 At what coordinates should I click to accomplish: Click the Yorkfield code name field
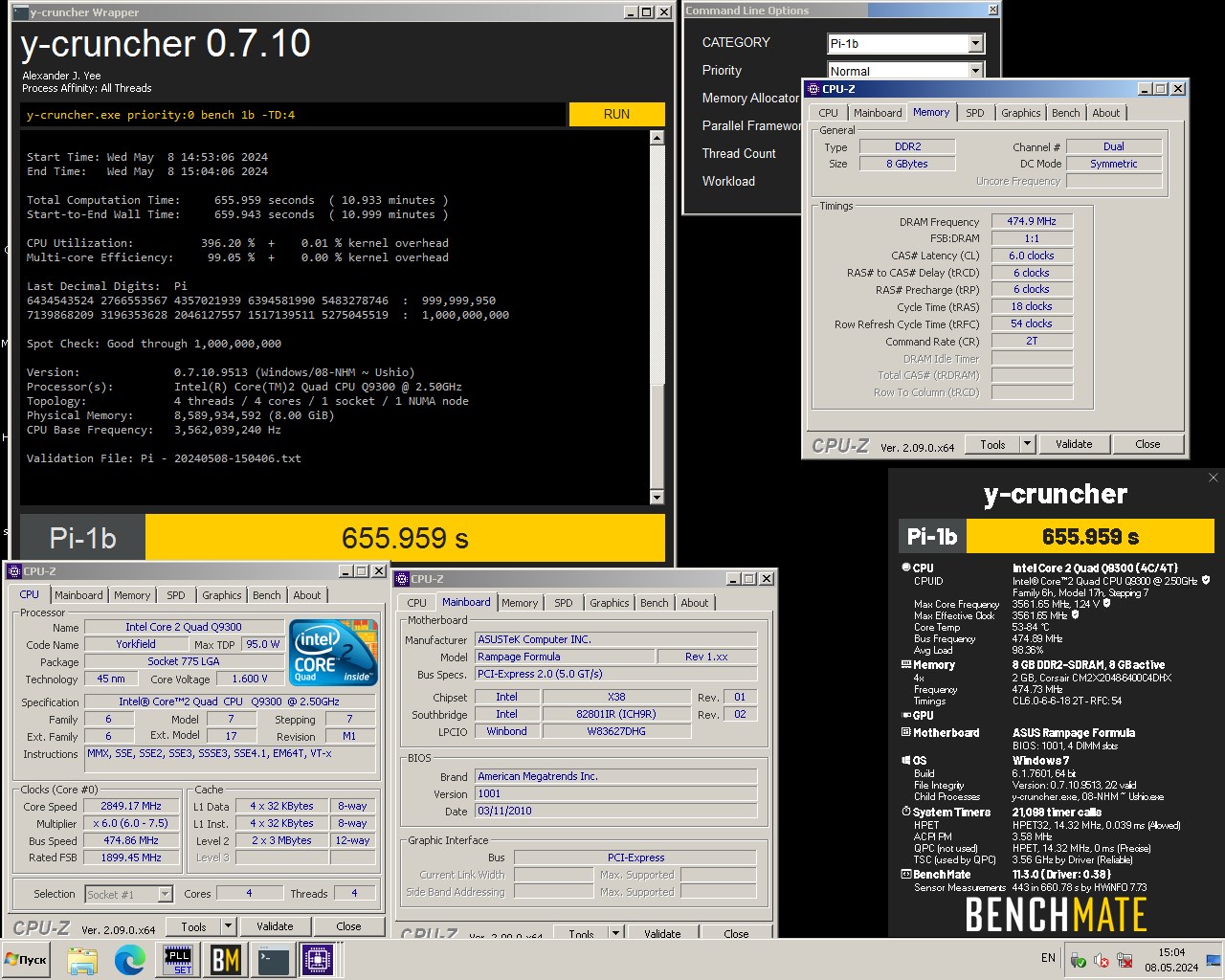coord(136,644)
